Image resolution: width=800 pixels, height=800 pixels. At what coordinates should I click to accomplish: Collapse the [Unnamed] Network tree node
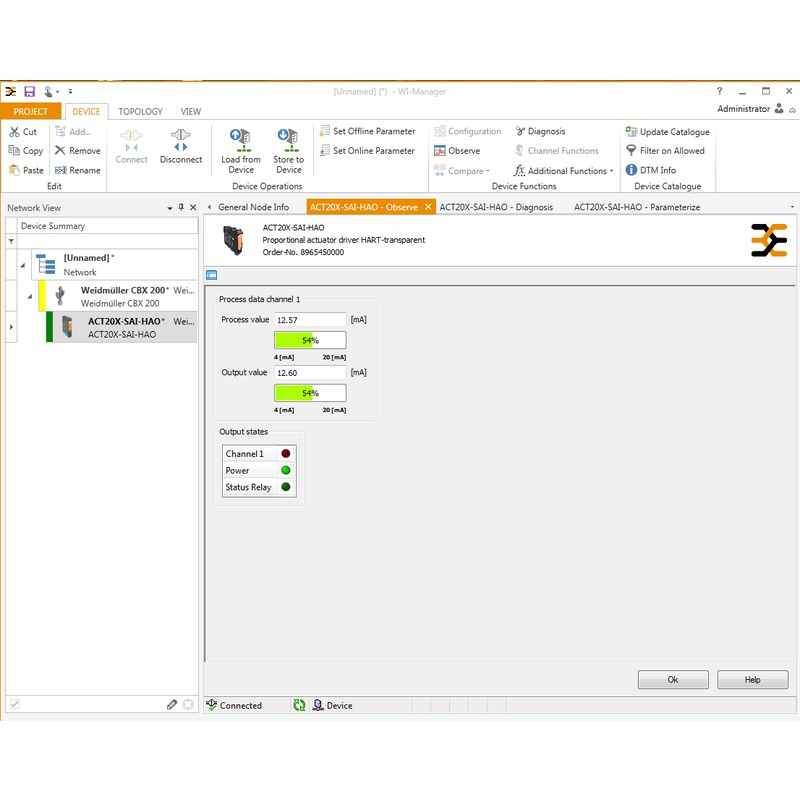[x=23, y=265]
